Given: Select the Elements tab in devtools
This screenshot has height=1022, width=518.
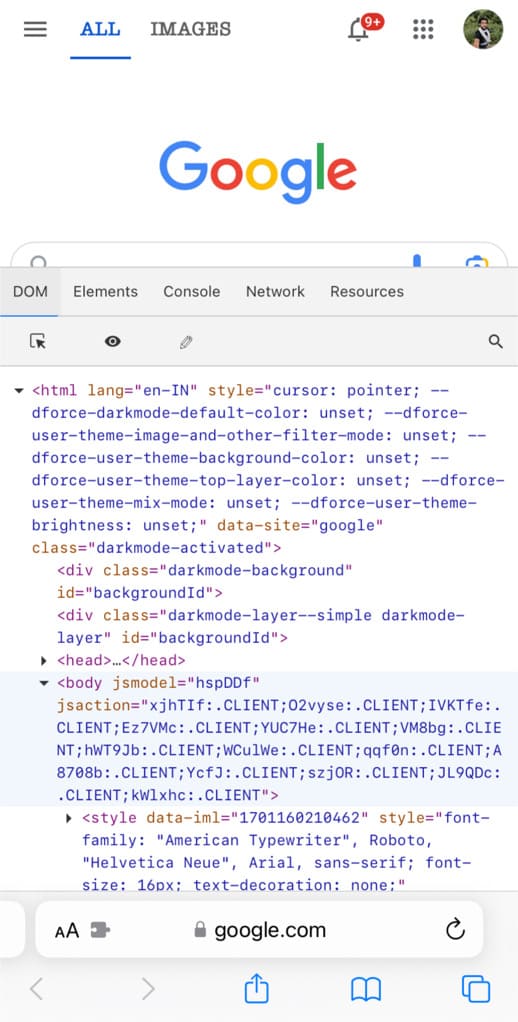Looking at the screenshot, I should coord(106,291).
